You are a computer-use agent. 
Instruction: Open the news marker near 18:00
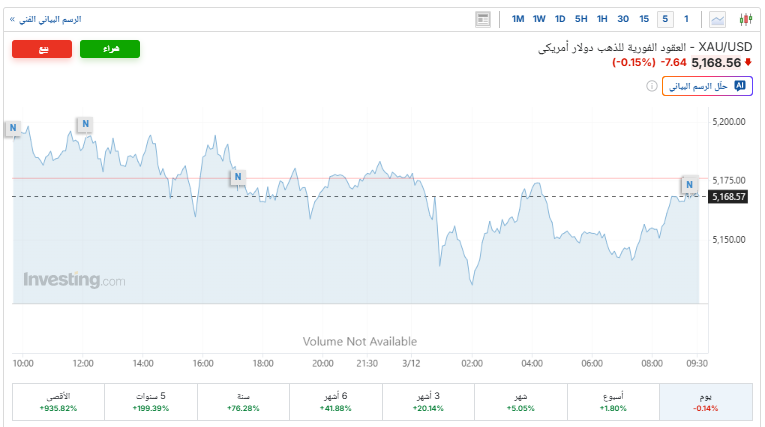pyautogui.click(x=238, y=178)
